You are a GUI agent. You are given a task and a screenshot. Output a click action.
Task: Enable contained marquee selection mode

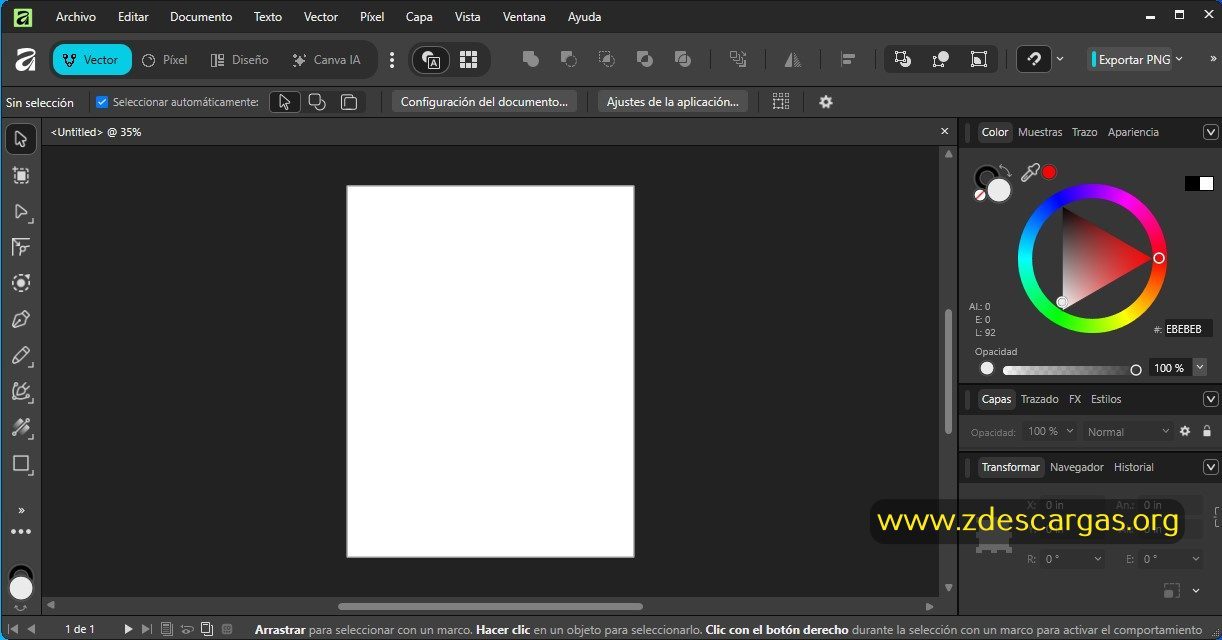point(349,102)
